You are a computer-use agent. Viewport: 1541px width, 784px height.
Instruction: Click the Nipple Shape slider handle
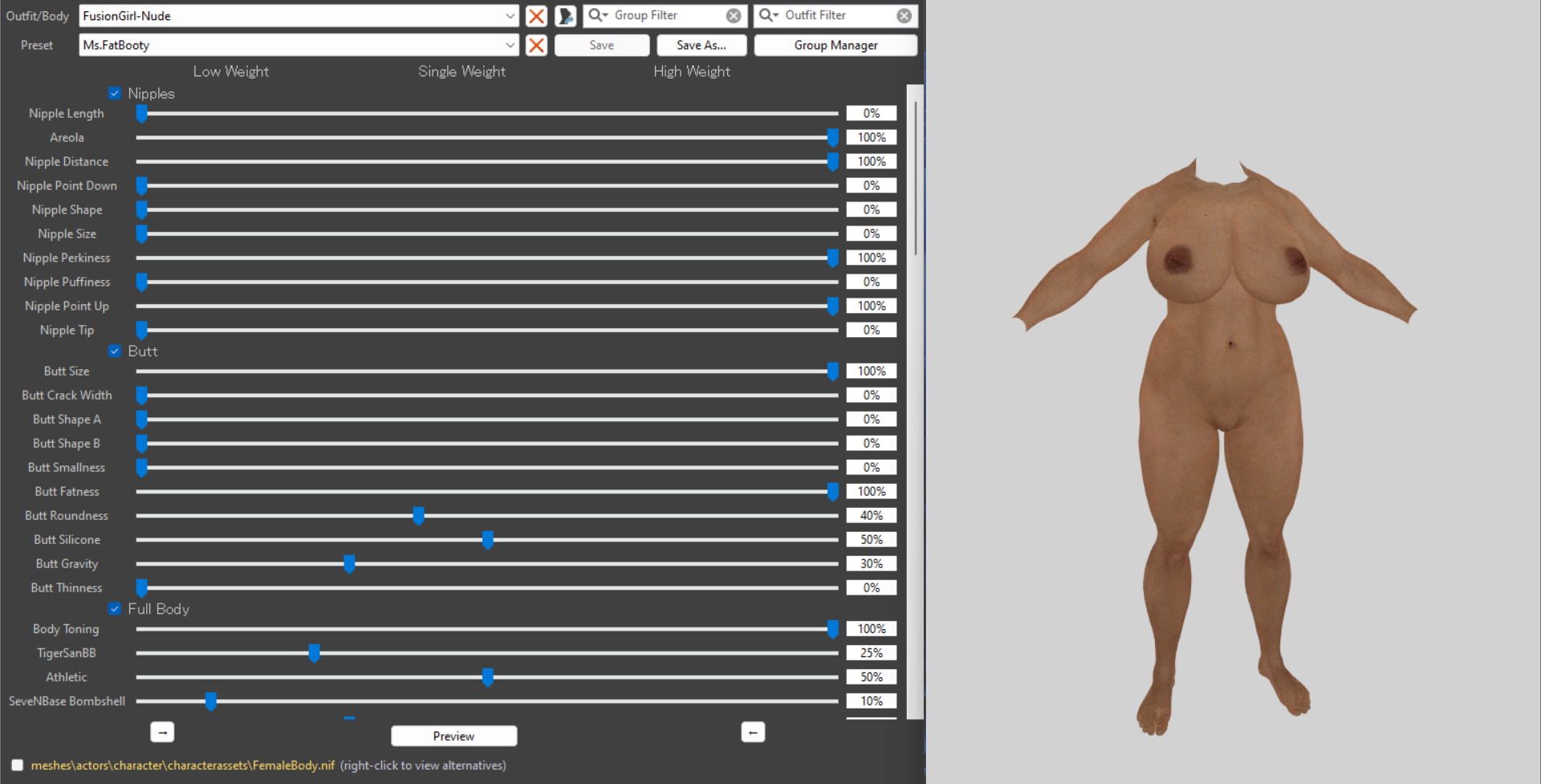pyautogui.click(x=141, y=210)
